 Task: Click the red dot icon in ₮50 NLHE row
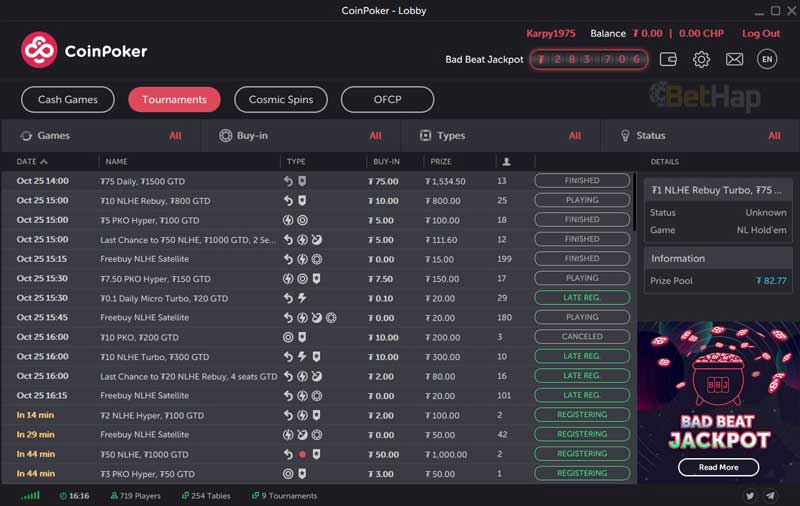(303, 454)
